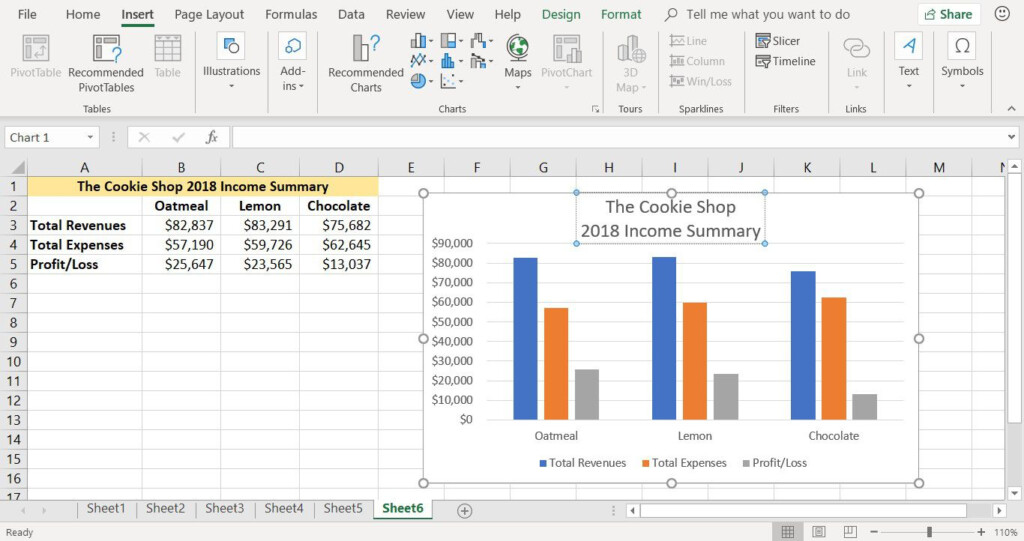Switch to the Home tab
Screen dimensions: 1024x541
point(83,14)
